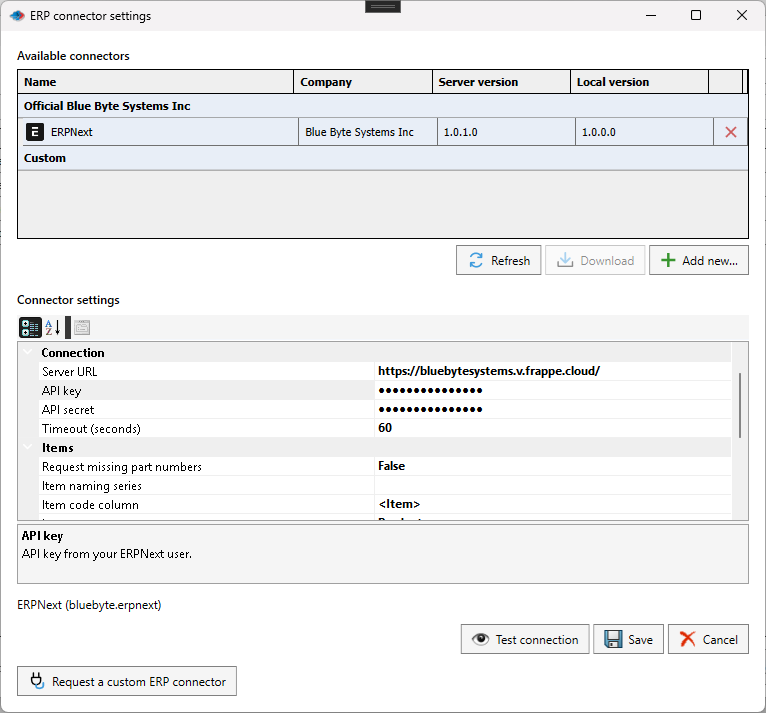
Task: Click the API key value field
Action: point(553,391)
